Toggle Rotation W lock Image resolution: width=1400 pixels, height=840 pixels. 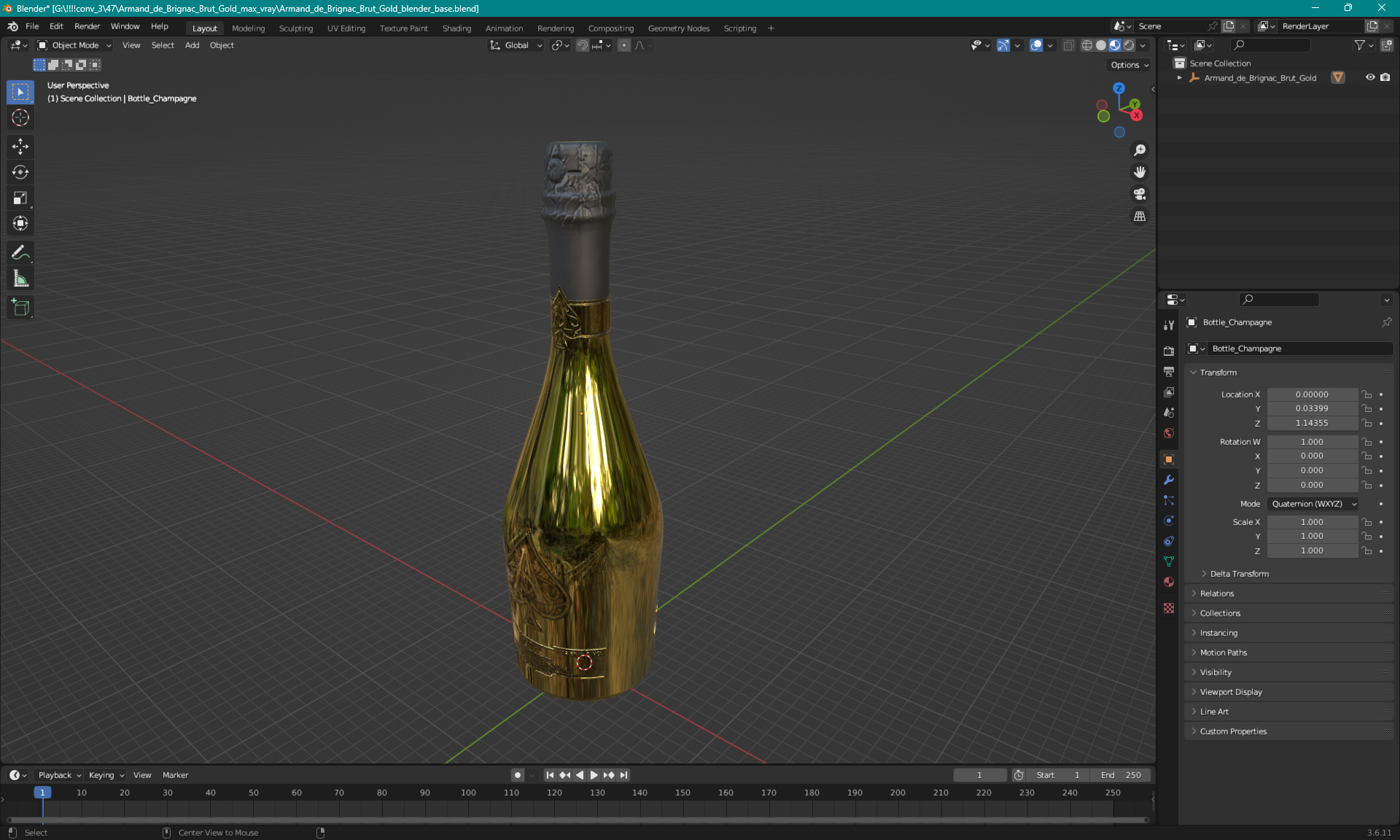(1367, 442)
